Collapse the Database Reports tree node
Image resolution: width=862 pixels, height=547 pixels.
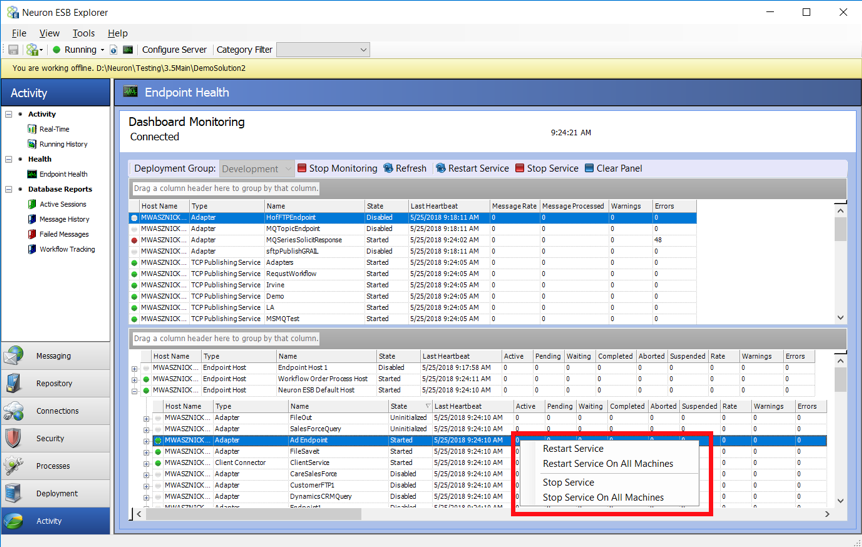click(9, 189)
